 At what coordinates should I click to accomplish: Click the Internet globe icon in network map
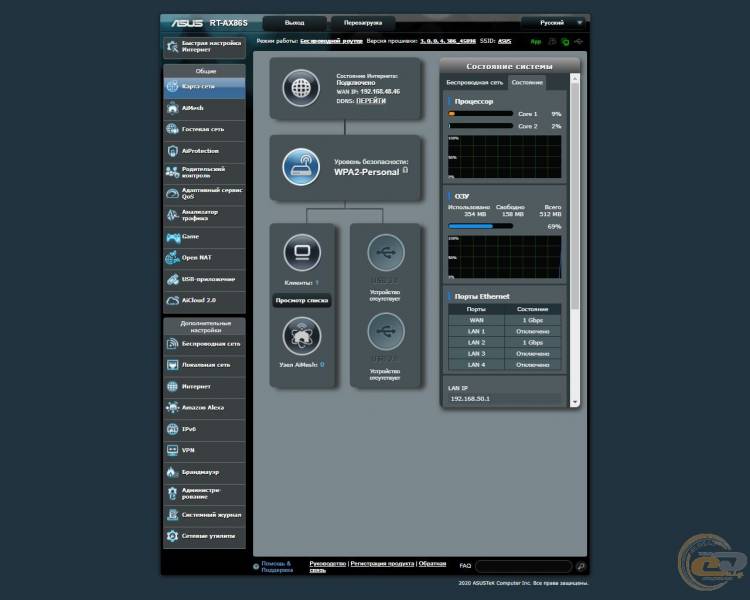point(301,88)
